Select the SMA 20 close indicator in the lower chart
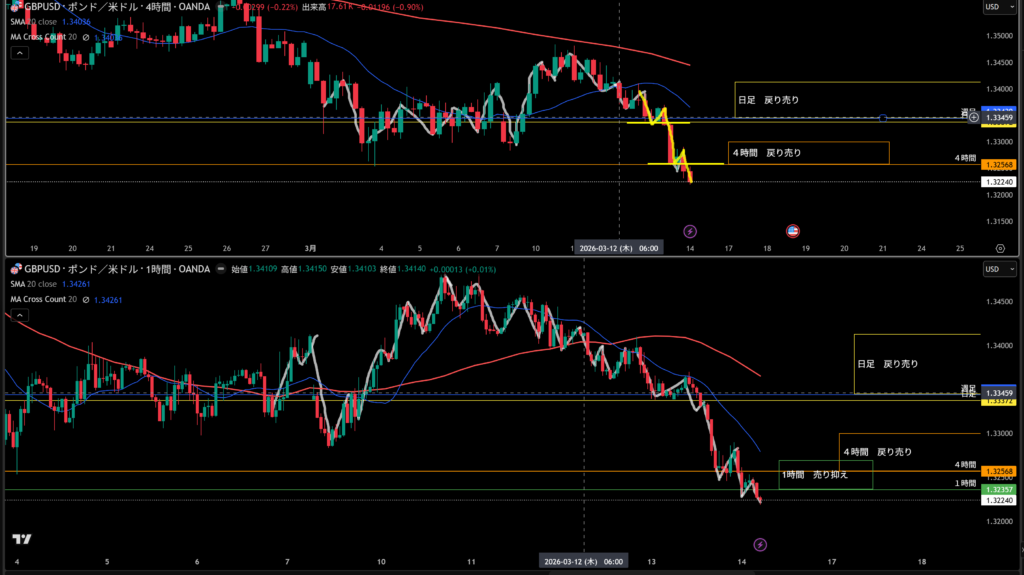This screenshot has width=1024, height=575. [x=39, y=283]
